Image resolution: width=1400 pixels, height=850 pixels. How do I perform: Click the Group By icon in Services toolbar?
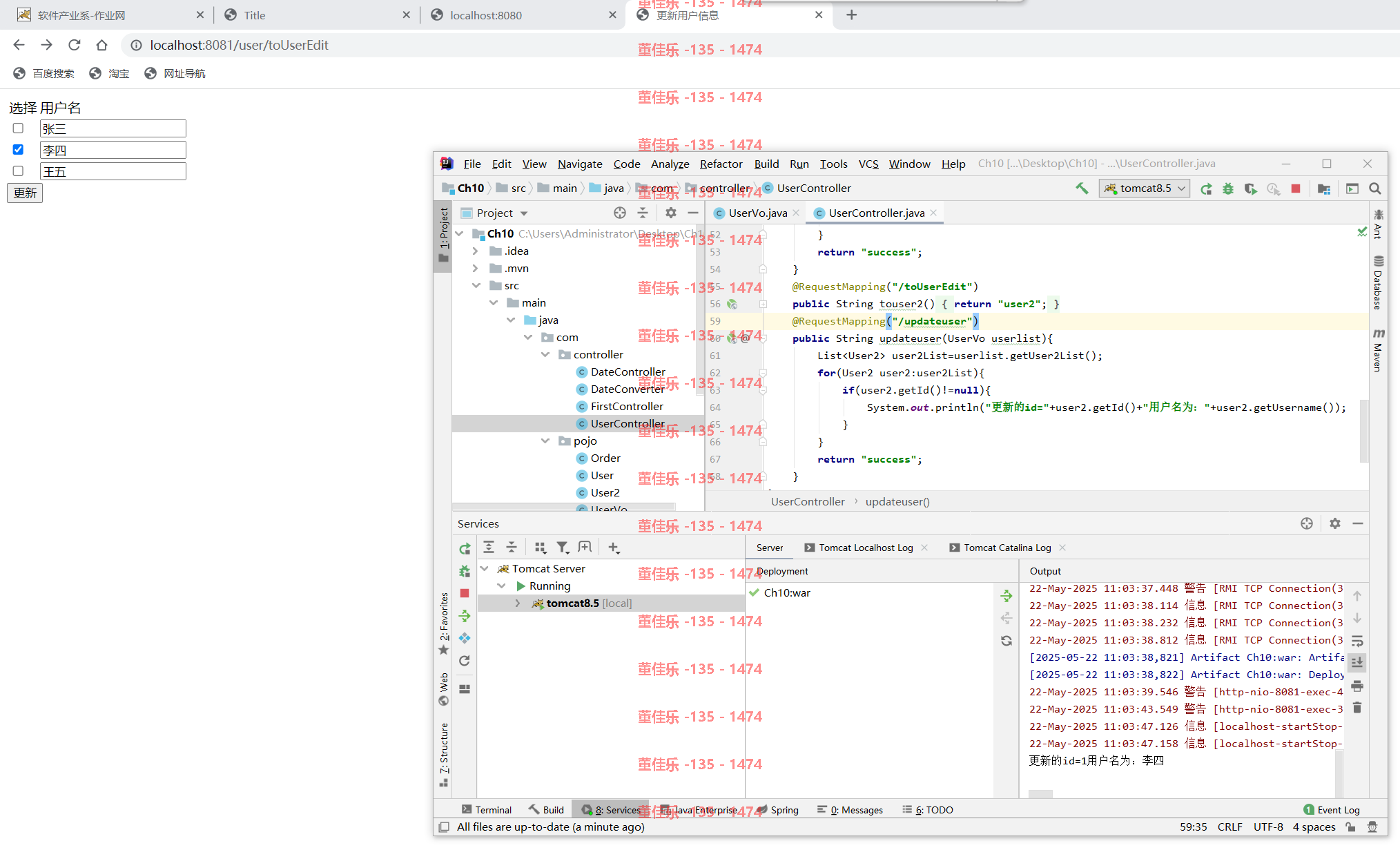click(x=541, y=548)
